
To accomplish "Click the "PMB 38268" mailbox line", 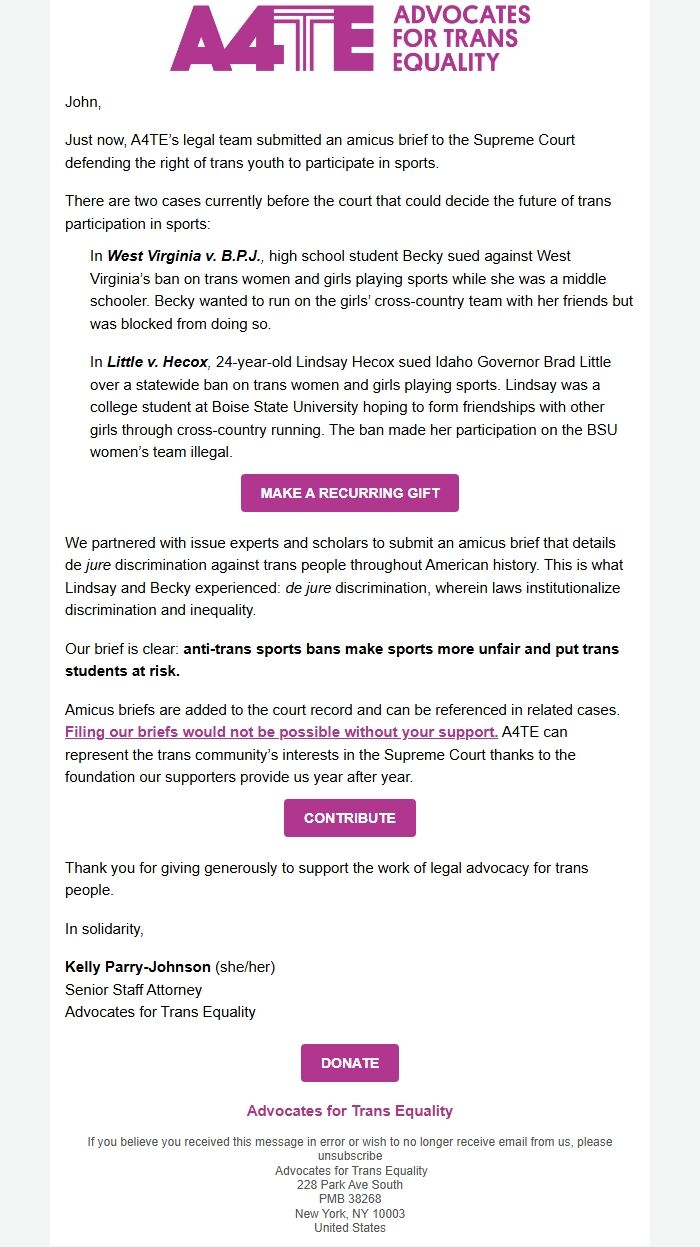I will (x=349, y=1196).
